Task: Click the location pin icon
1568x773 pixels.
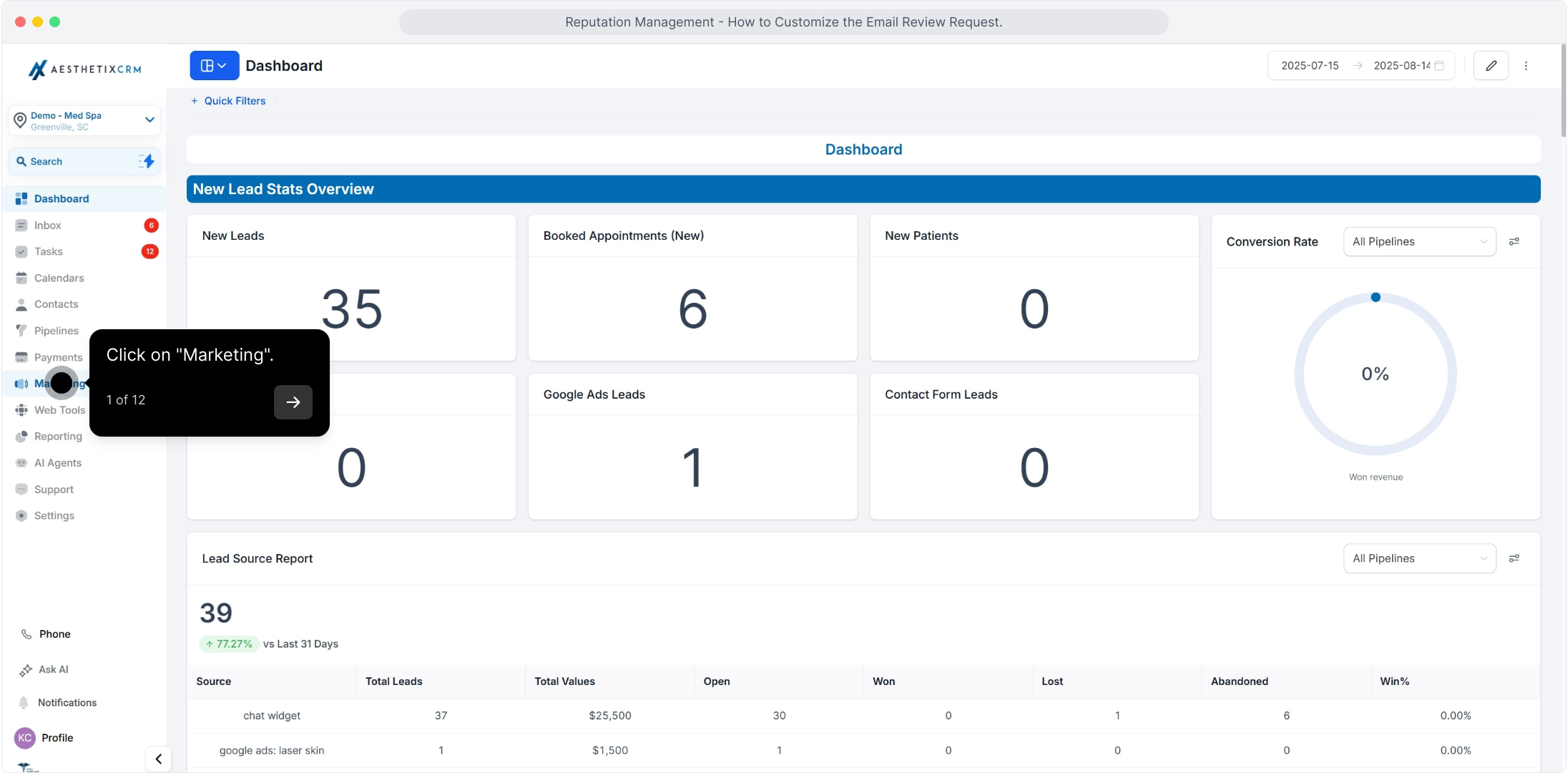Action: point(20,120)
